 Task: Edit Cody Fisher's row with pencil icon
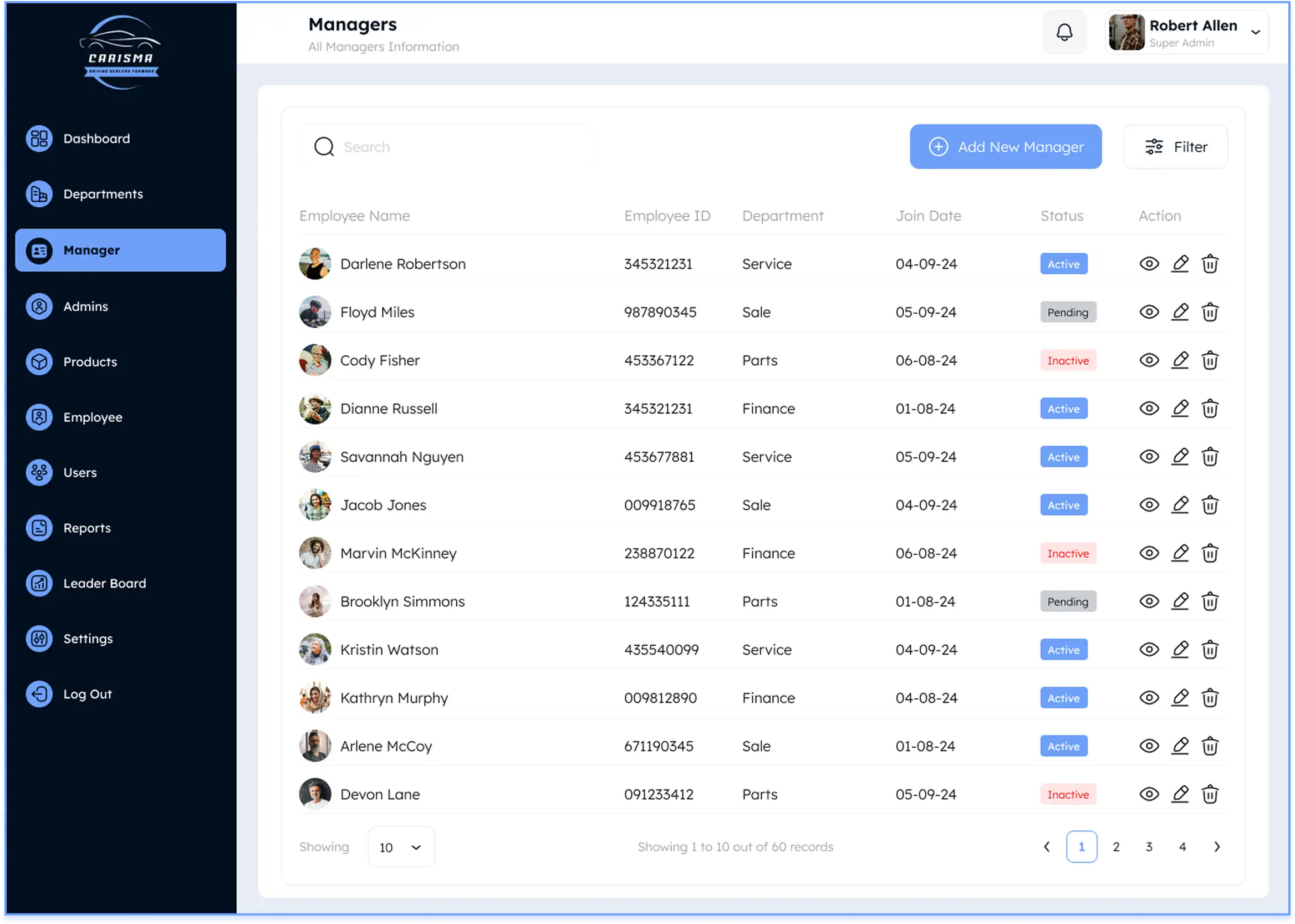[x=1180, y=360]
